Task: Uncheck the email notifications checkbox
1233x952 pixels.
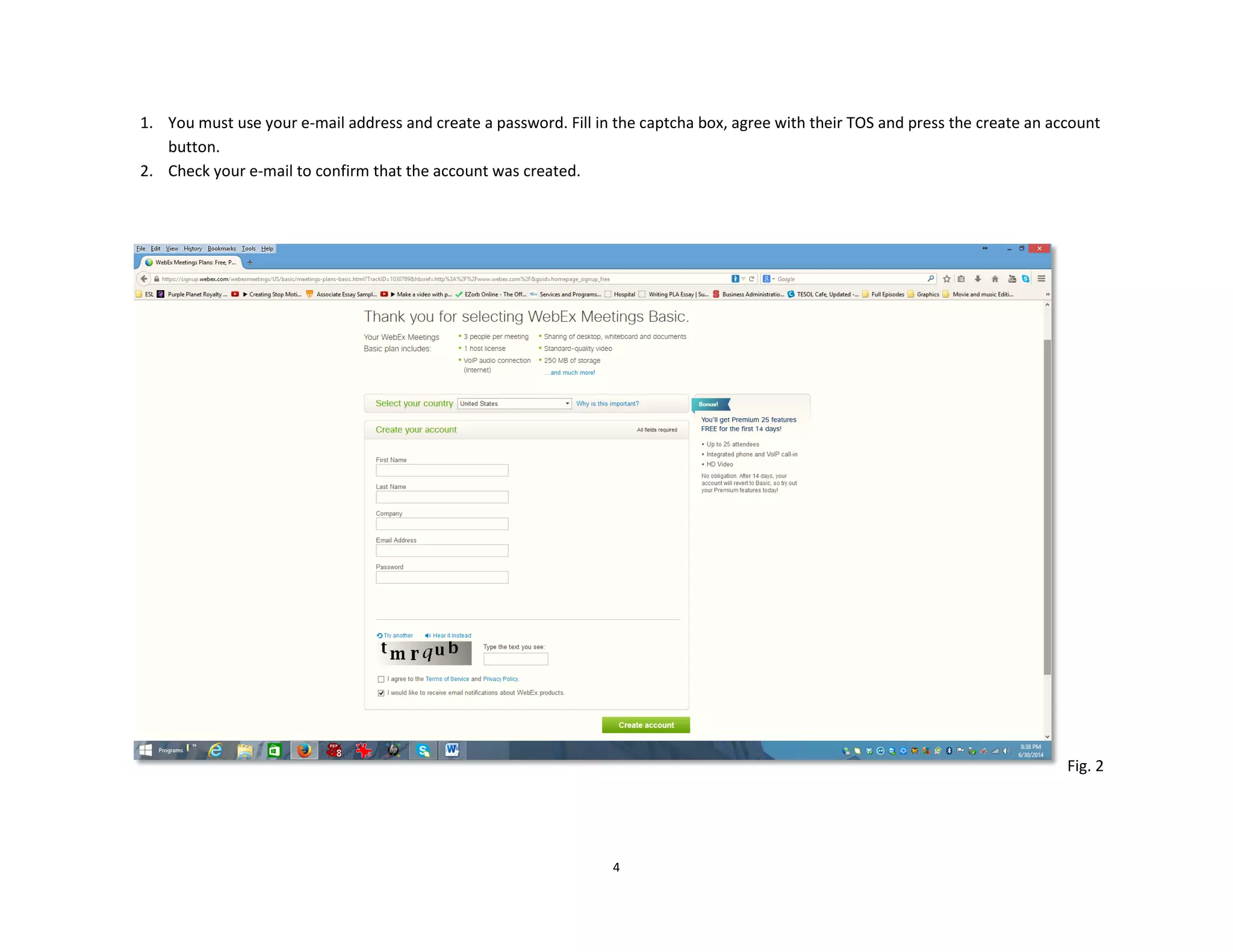Action: (380, 693)
